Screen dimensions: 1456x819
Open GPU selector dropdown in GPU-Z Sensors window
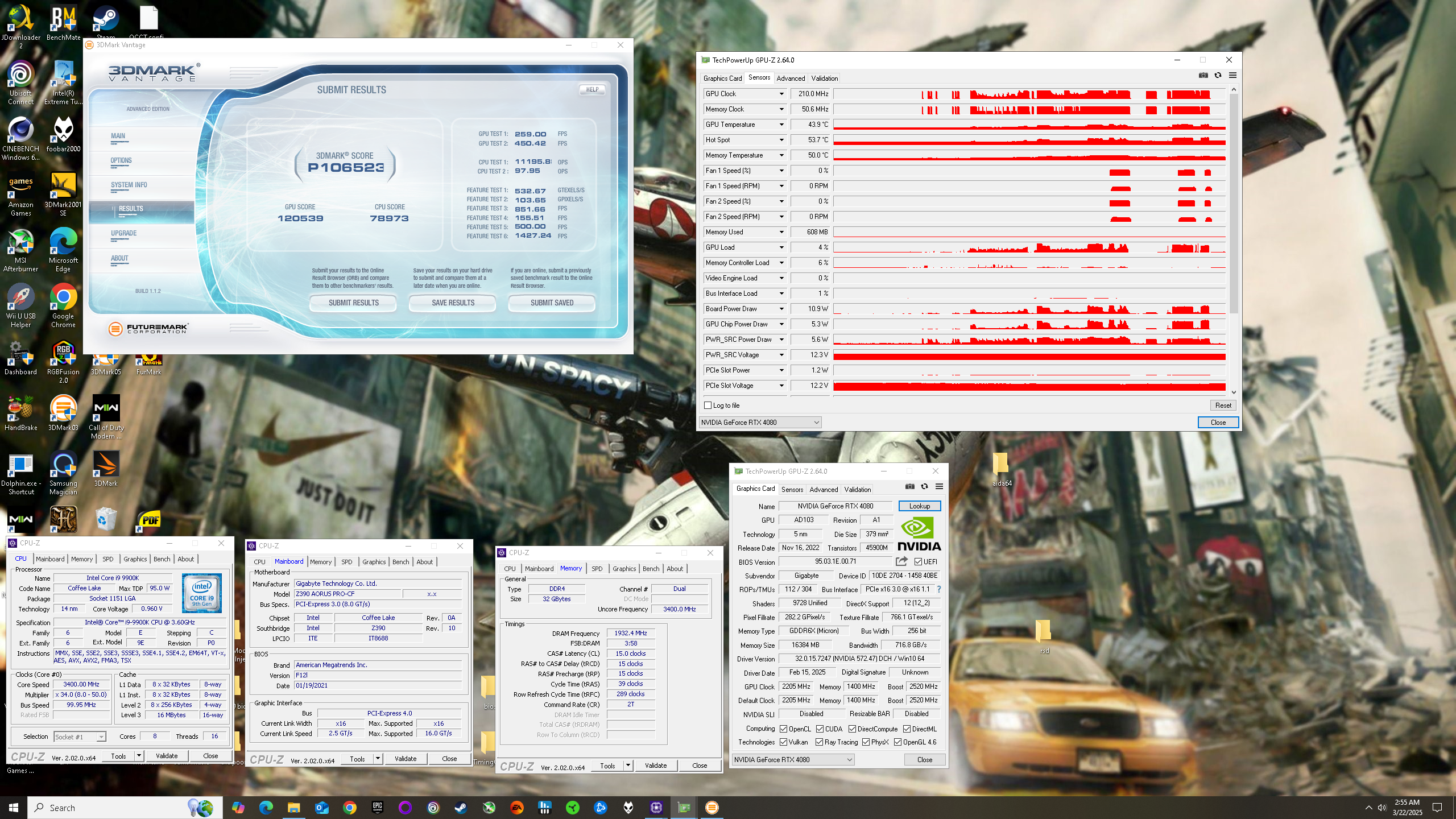click(760, 422)
